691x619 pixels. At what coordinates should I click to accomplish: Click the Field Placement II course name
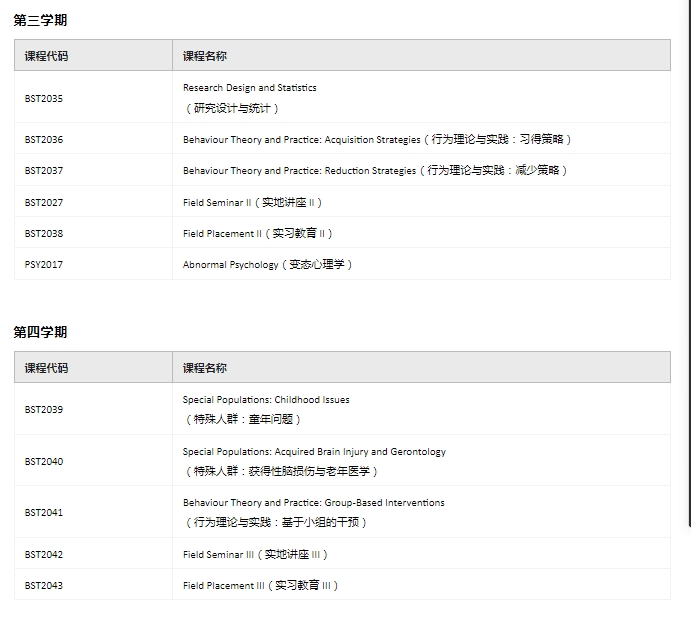222,234
